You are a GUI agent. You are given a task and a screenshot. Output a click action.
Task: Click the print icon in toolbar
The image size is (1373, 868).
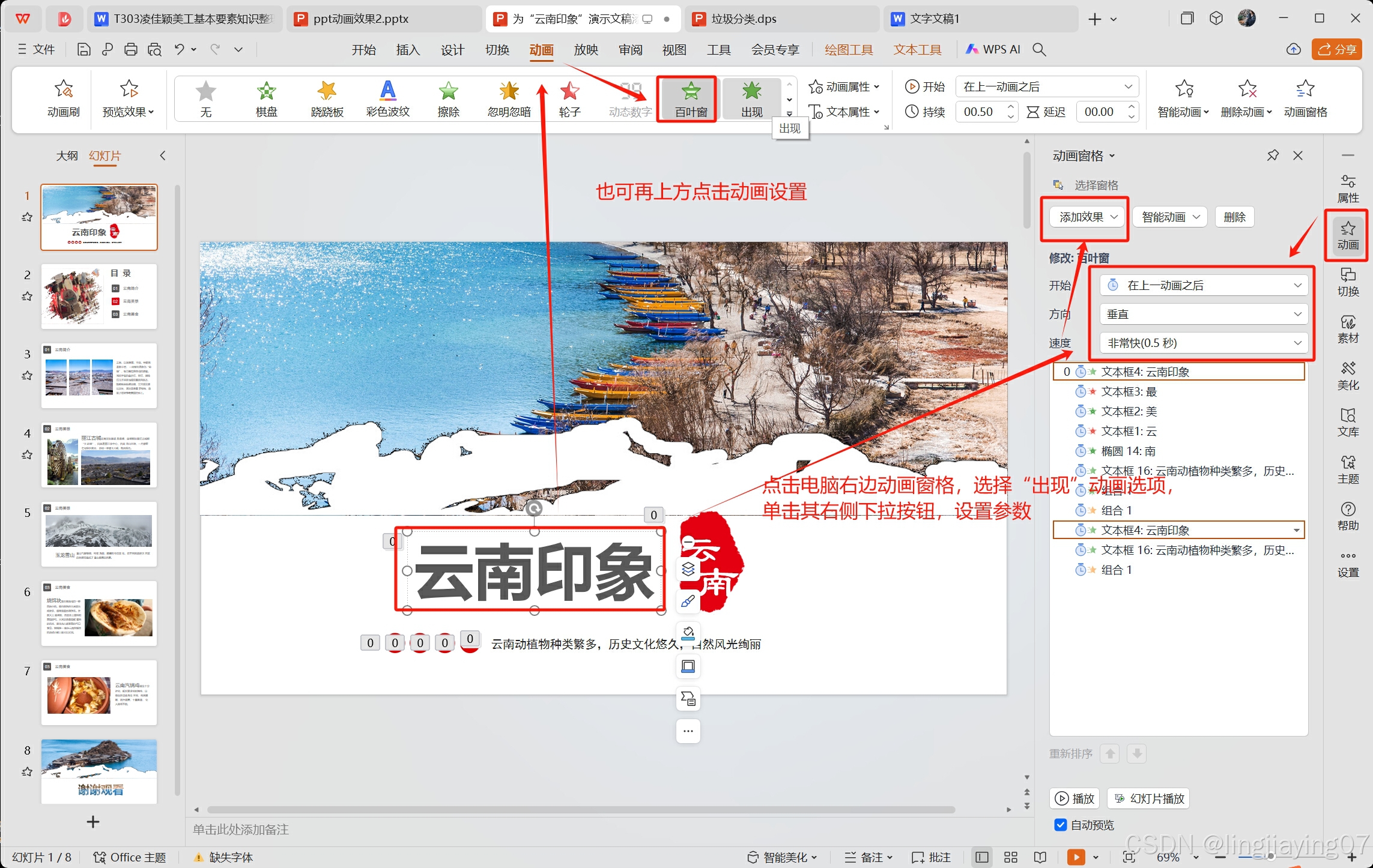[131, 50]
